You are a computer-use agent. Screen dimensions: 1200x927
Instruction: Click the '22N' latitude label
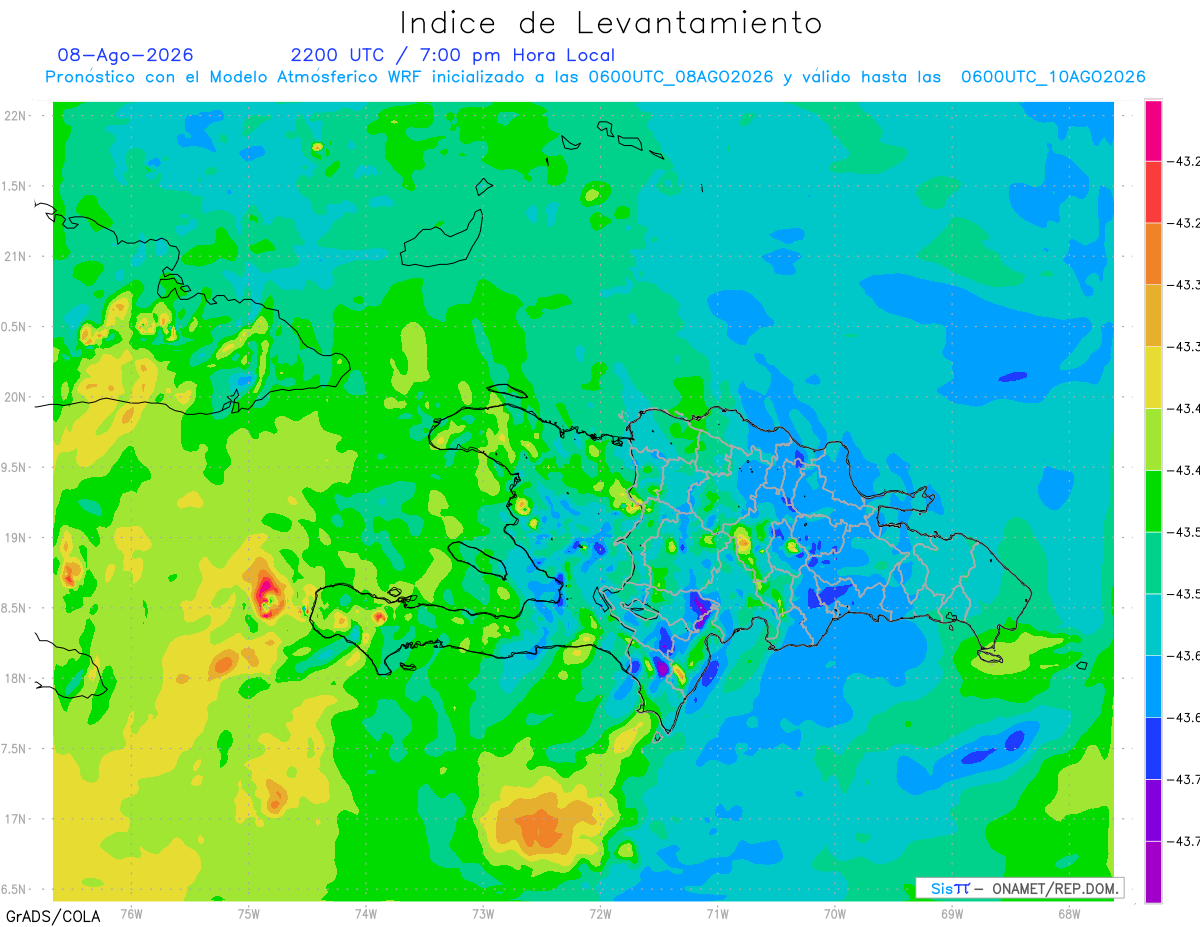16,116
